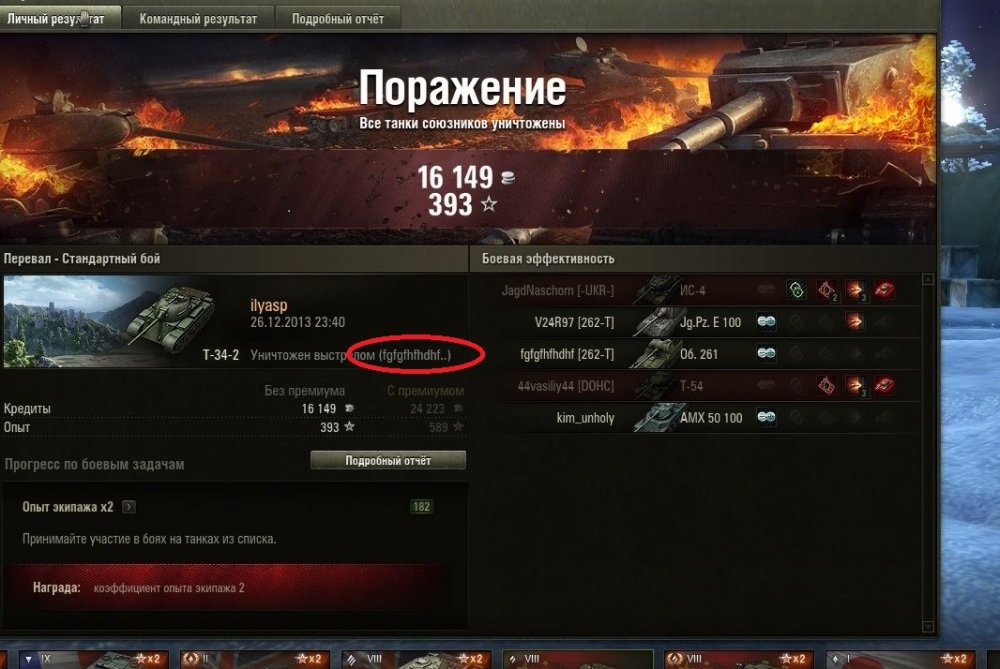
Task: Click the spotted icon in V24R97 row
Action: [766, 322]
